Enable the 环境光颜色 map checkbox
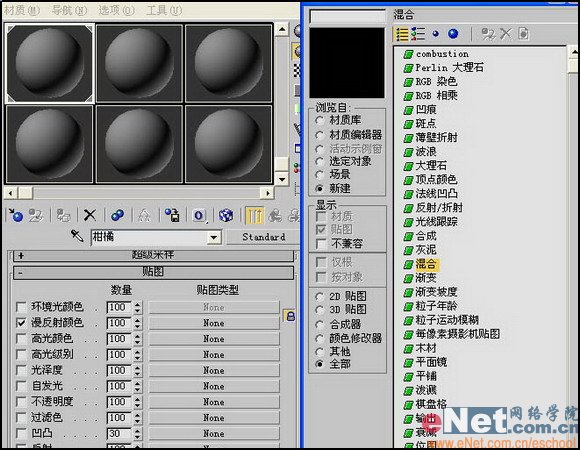The width and height of the screenshot is (580, 450). [21, 307]
